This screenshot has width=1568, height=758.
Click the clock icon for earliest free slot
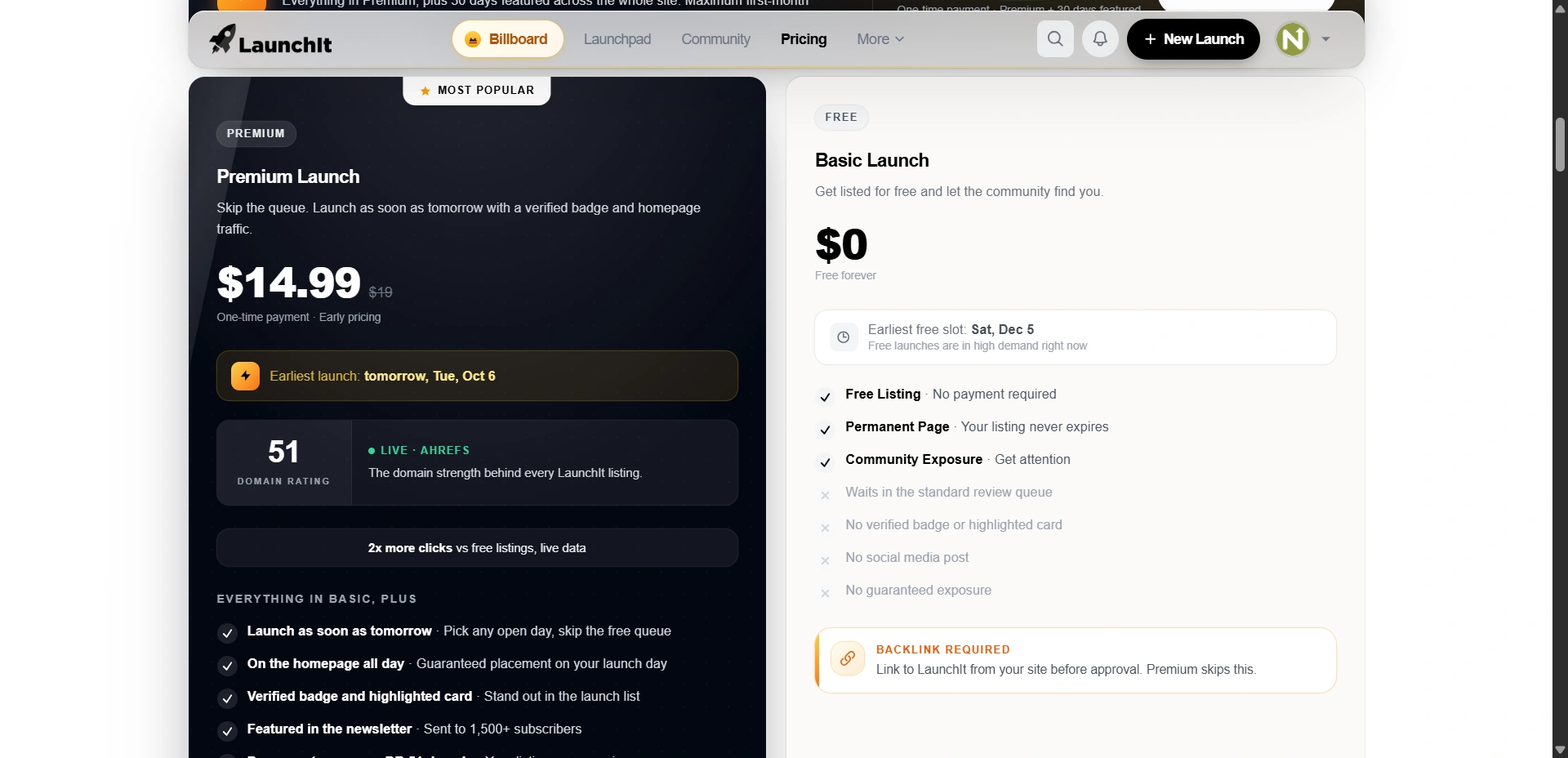[x=844, y=337]
